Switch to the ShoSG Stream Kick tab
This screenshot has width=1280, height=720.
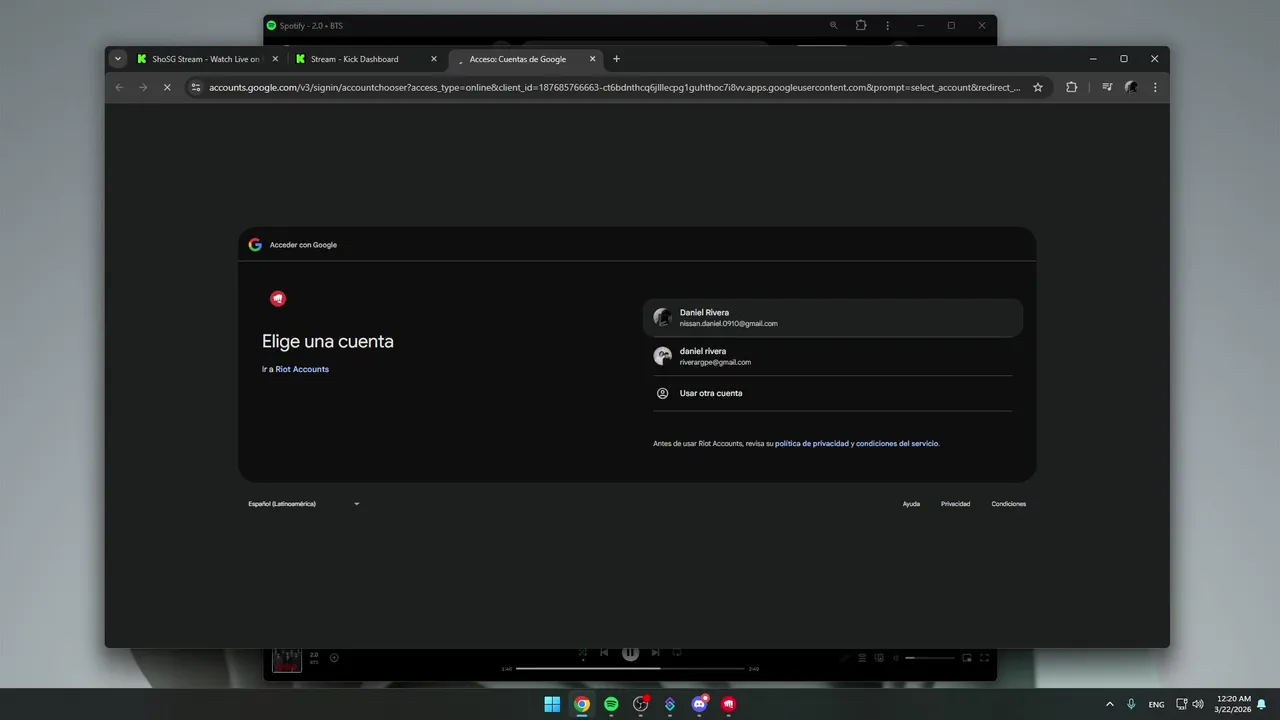206,59
